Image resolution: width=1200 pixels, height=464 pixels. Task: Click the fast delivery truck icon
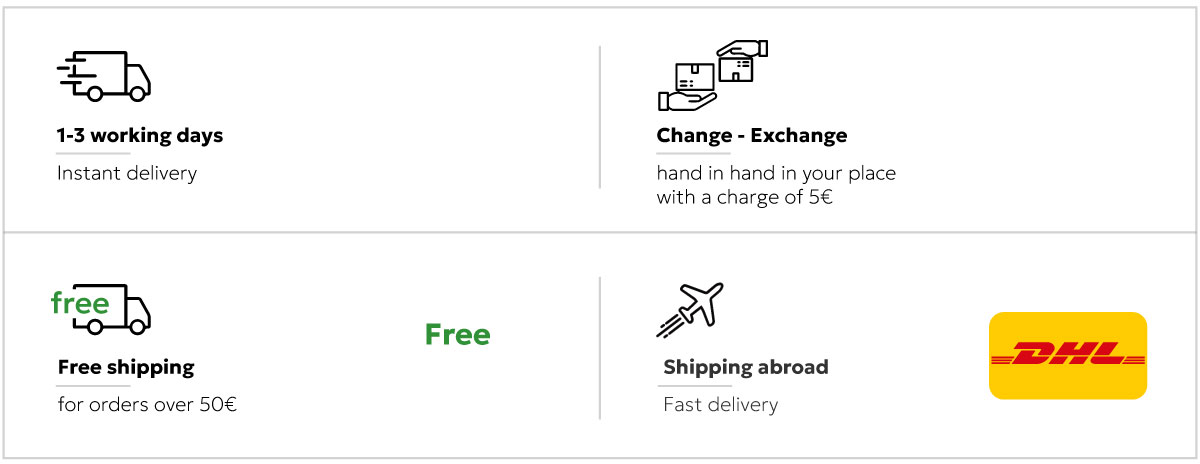[x=103, y=76]
